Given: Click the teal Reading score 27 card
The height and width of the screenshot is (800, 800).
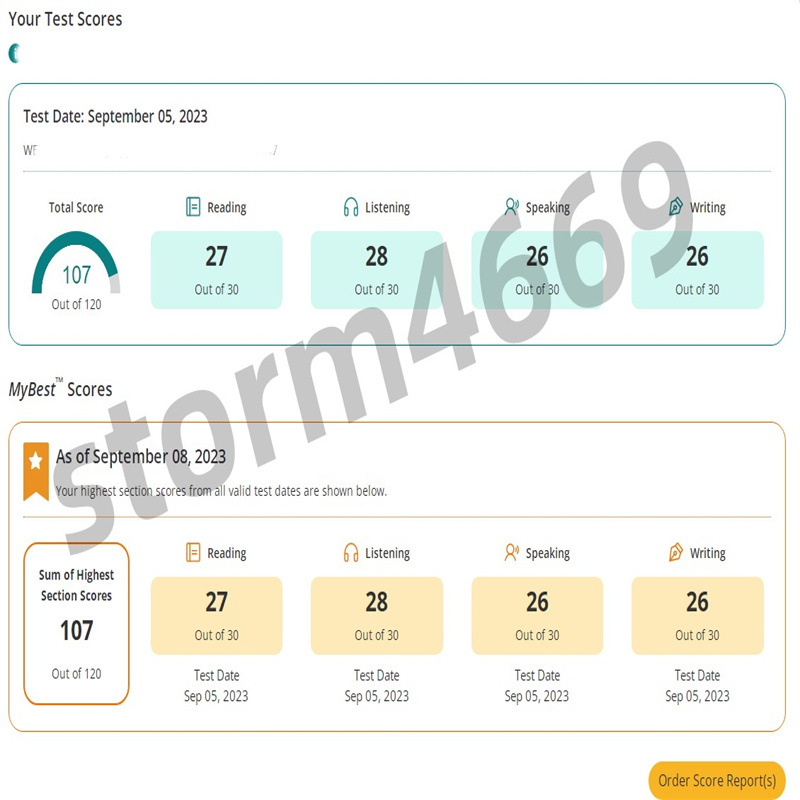Looking at the screenshot, I should [216, 270].
